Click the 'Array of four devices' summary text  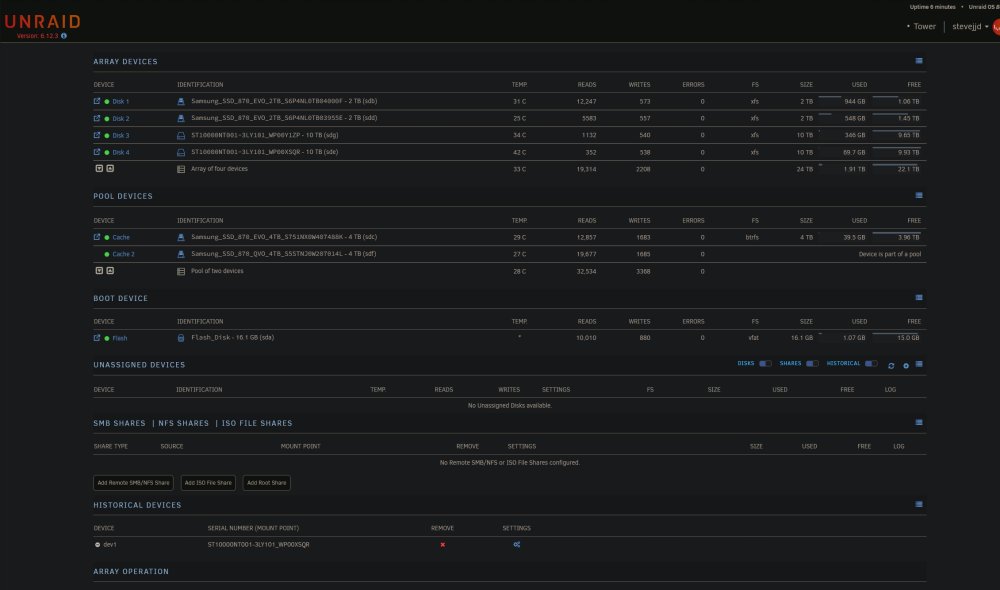tap(219, 169)
